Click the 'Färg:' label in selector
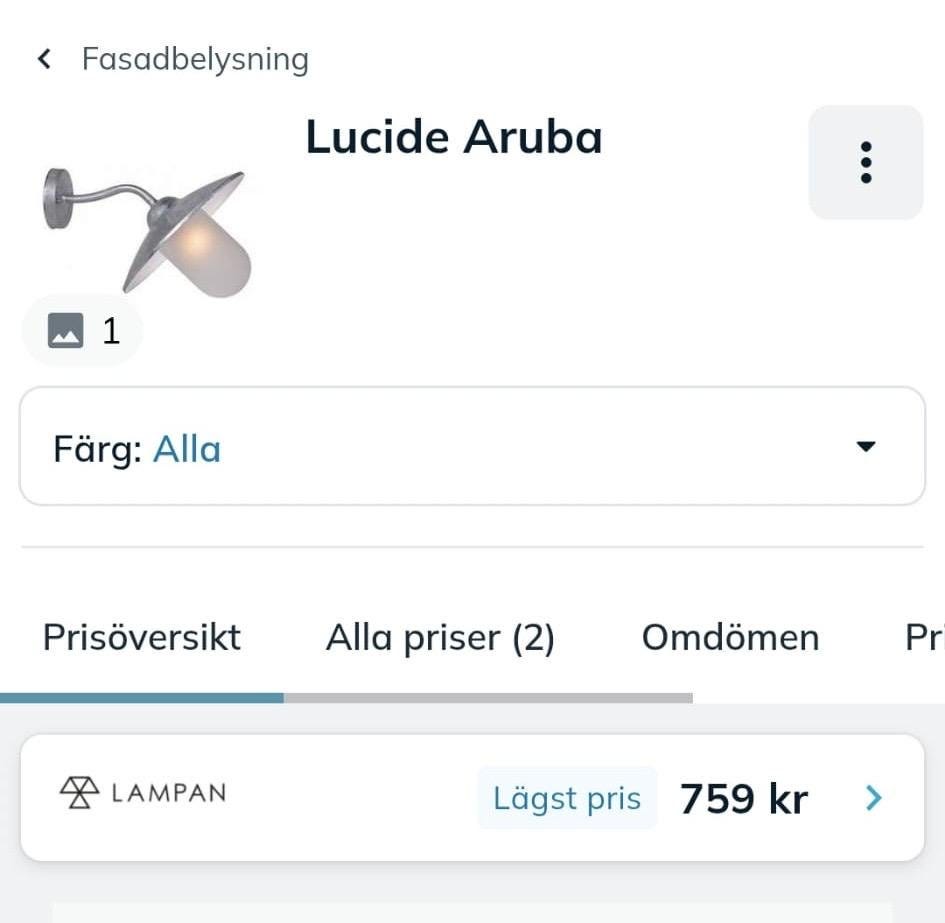 coord(98,449)
